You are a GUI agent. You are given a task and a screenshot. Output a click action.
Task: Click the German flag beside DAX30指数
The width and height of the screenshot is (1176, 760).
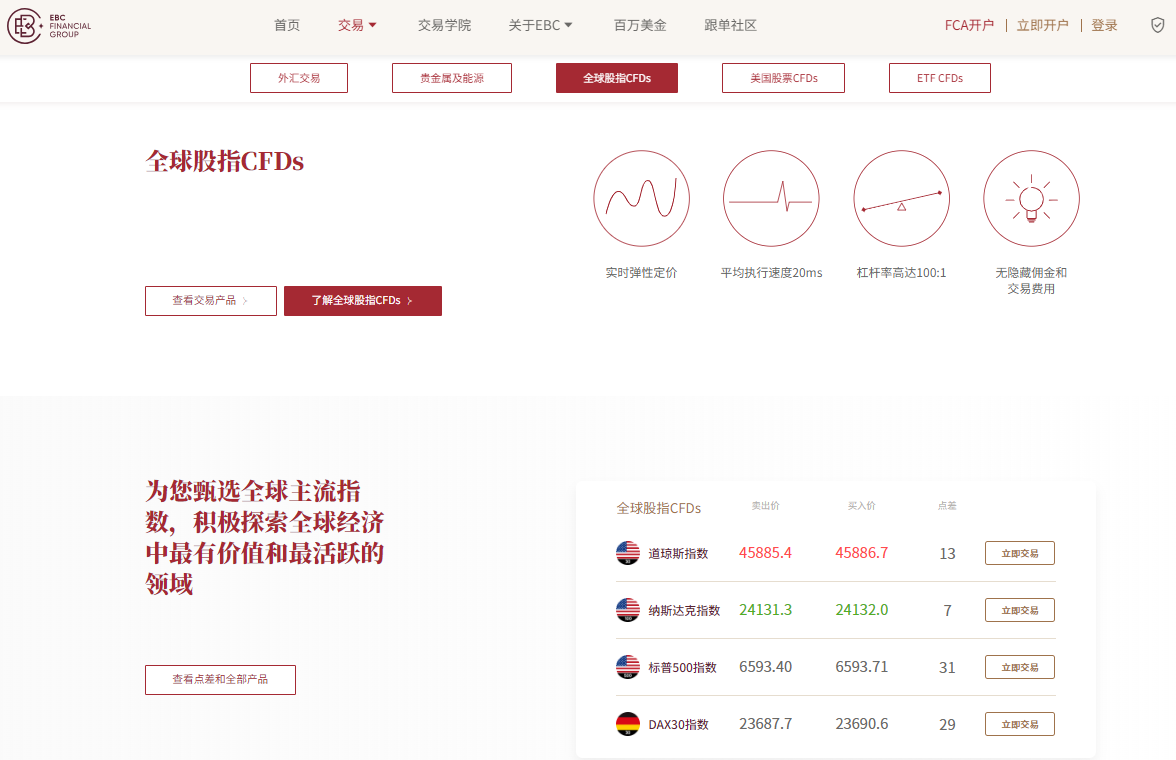coord(628,724)
